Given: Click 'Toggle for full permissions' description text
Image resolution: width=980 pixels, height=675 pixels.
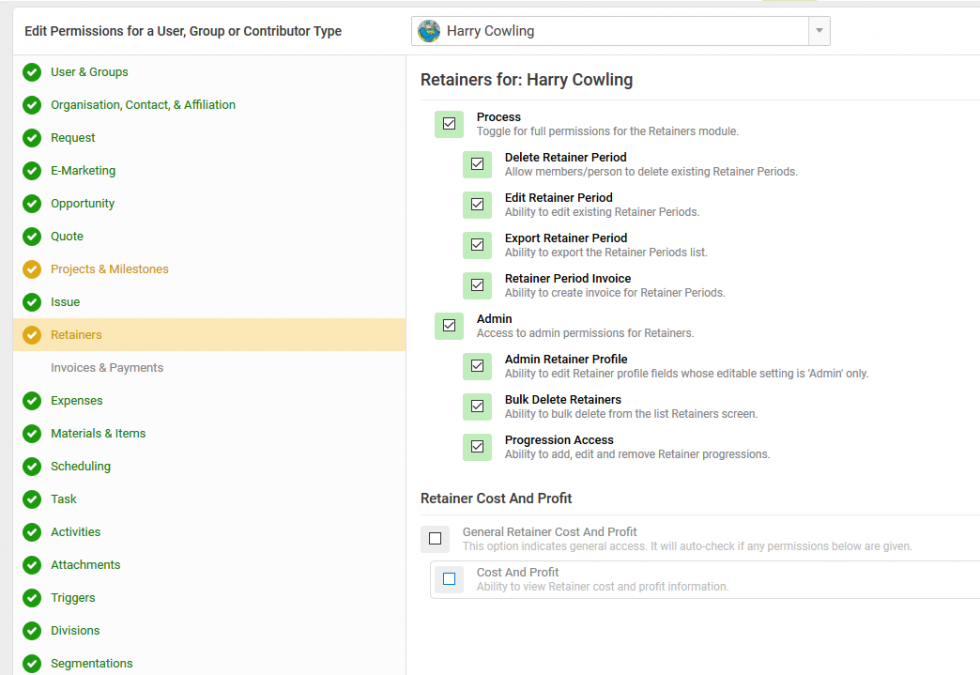Looking at the screenshot, I should (608, 131).
